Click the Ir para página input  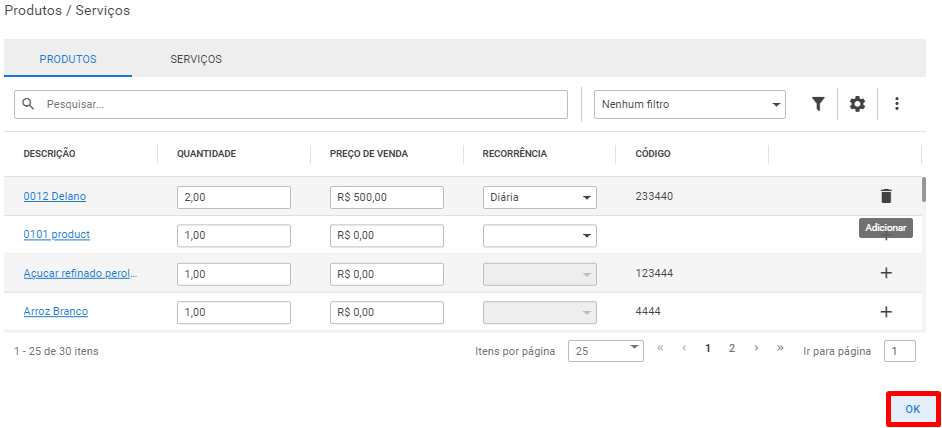coord(900,351)
